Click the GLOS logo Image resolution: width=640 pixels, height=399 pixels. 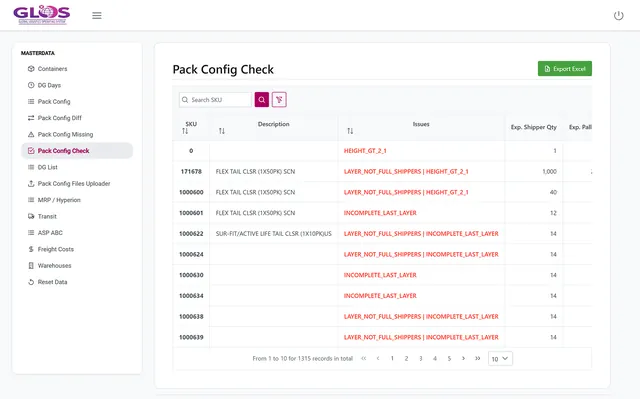42,15
